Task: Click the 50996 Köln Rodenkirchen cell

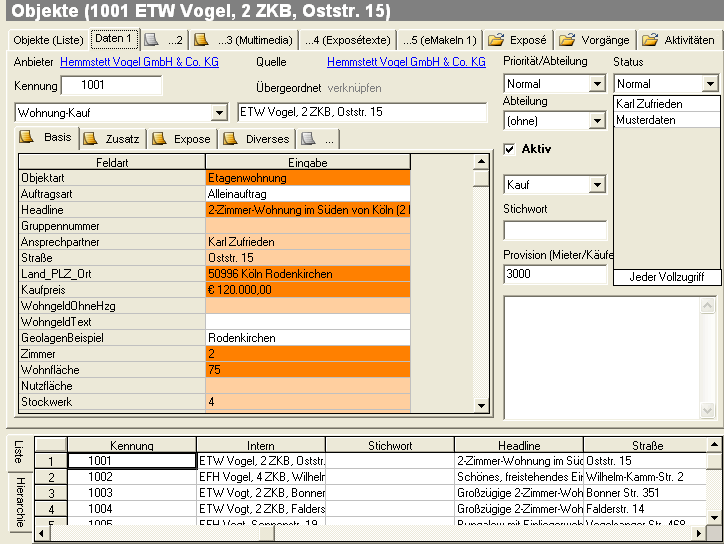Action: pyautogui.click(x=308, y=274)
